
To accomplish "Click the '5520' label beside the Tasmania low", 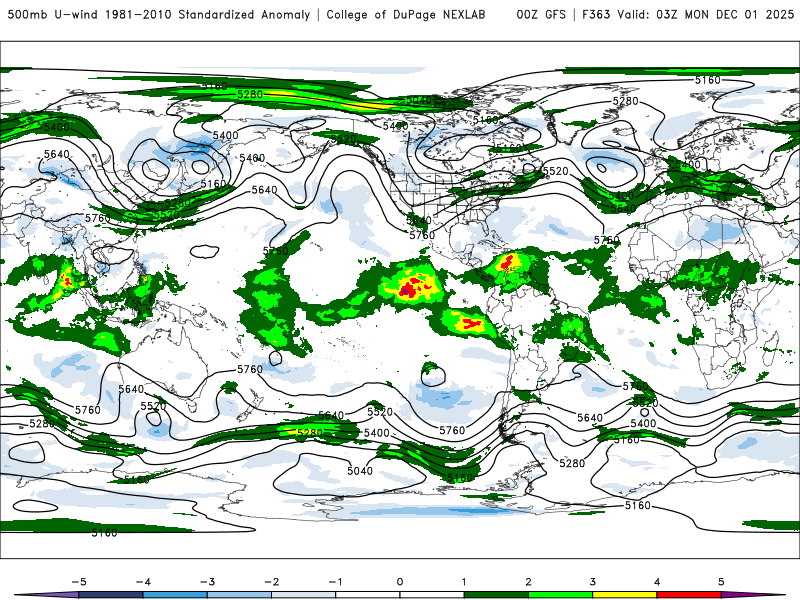I will click(x=154, y=406).
